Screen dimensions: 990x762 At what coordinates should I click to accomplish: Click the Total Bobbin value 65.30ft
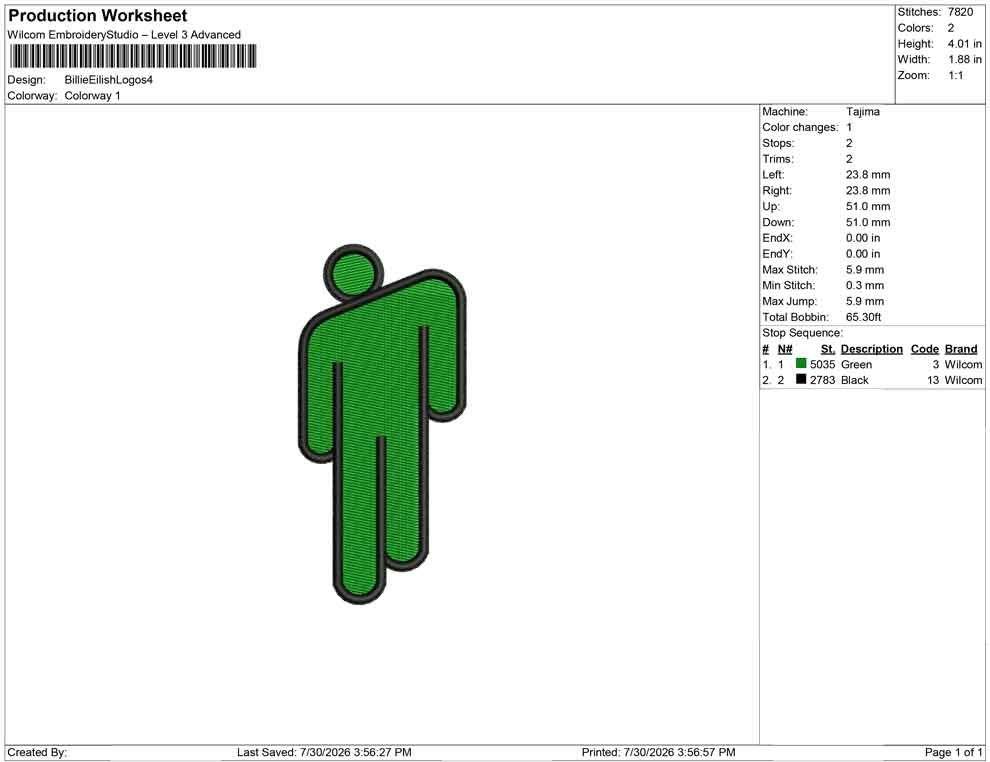click(x=863, y=317)
